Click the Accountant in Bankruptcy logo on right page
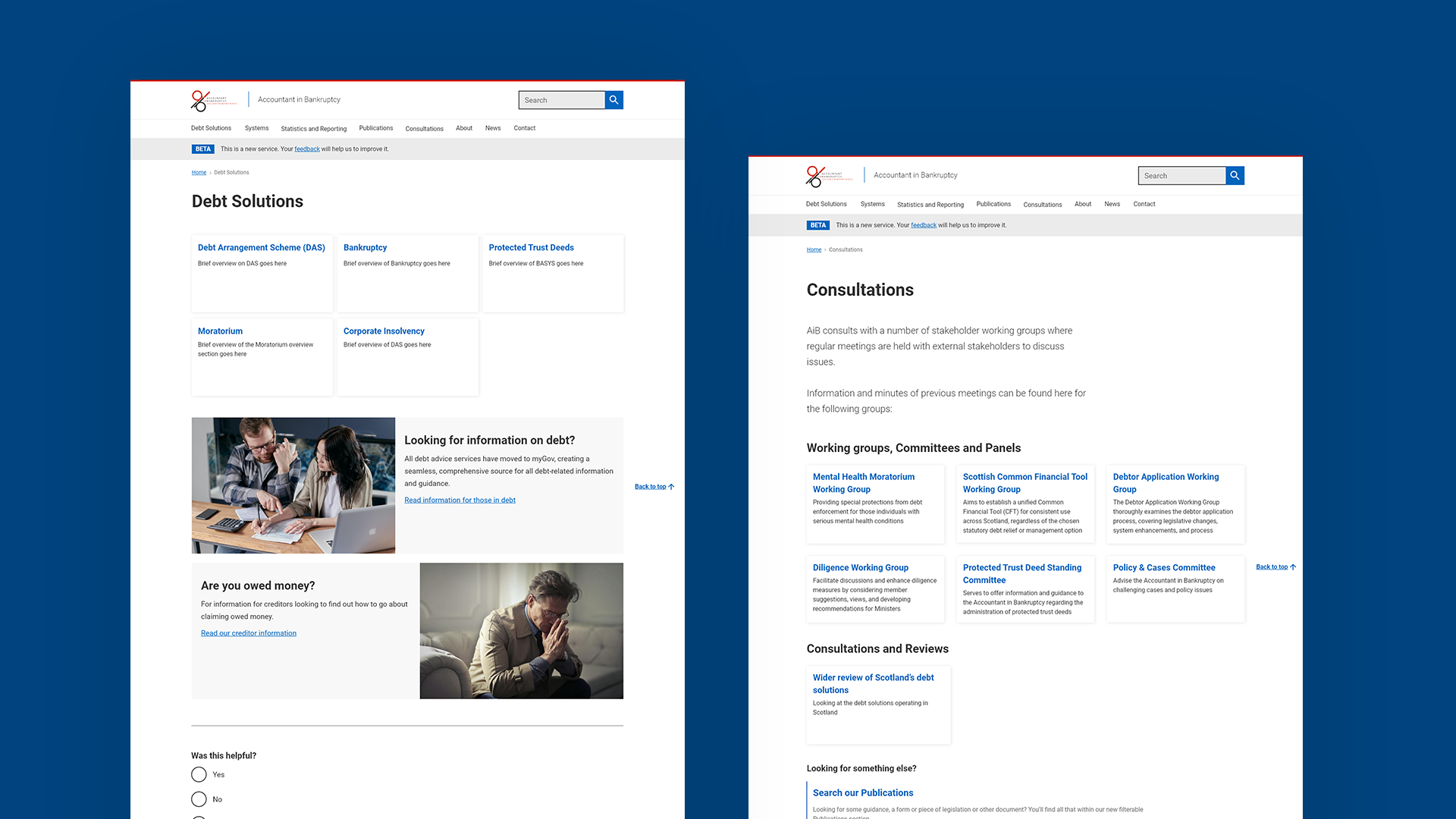 829,176
